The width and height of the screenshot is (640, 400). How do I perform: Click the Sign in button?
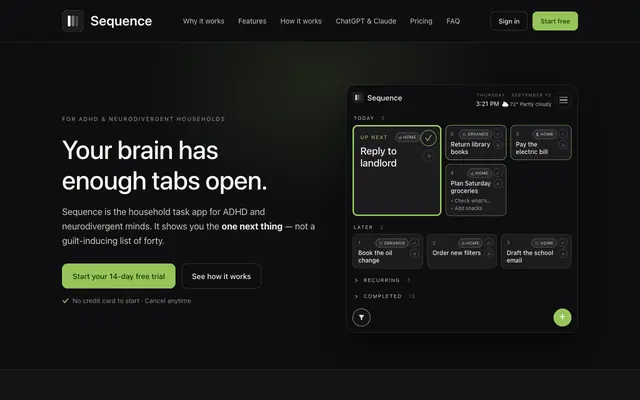[509, 21]
